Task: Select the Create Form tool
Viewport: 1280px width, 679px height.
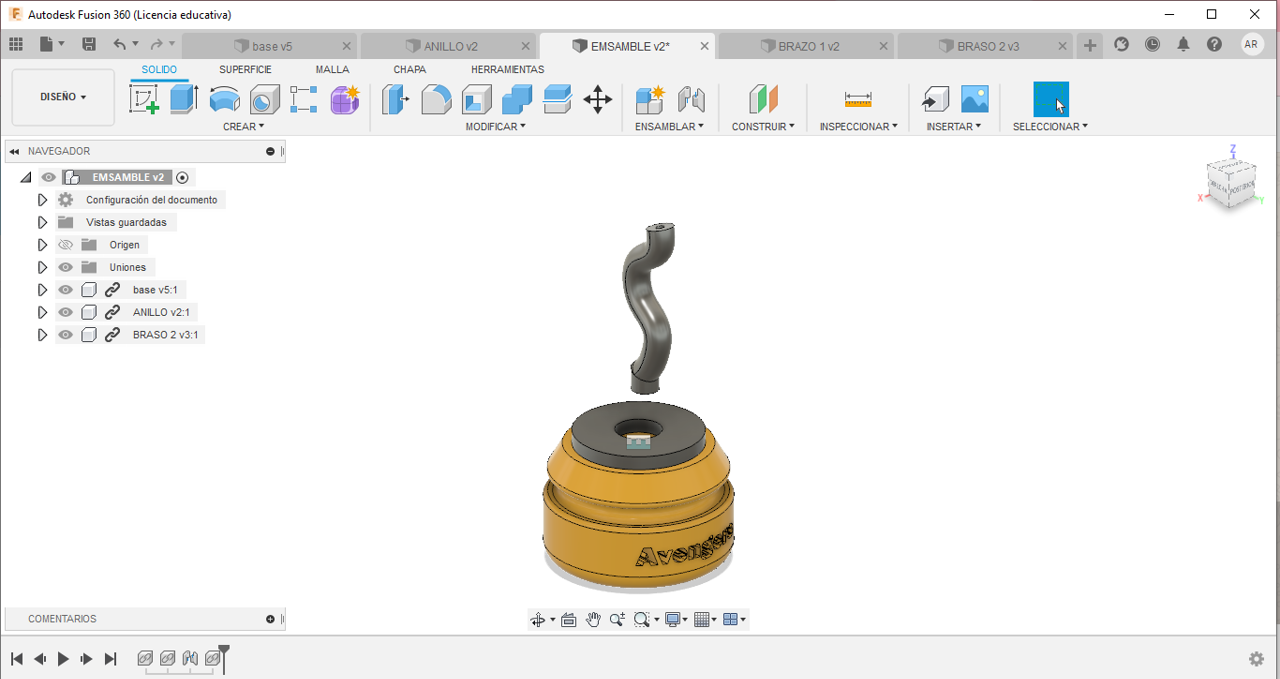Action: [x=345, y=99]
